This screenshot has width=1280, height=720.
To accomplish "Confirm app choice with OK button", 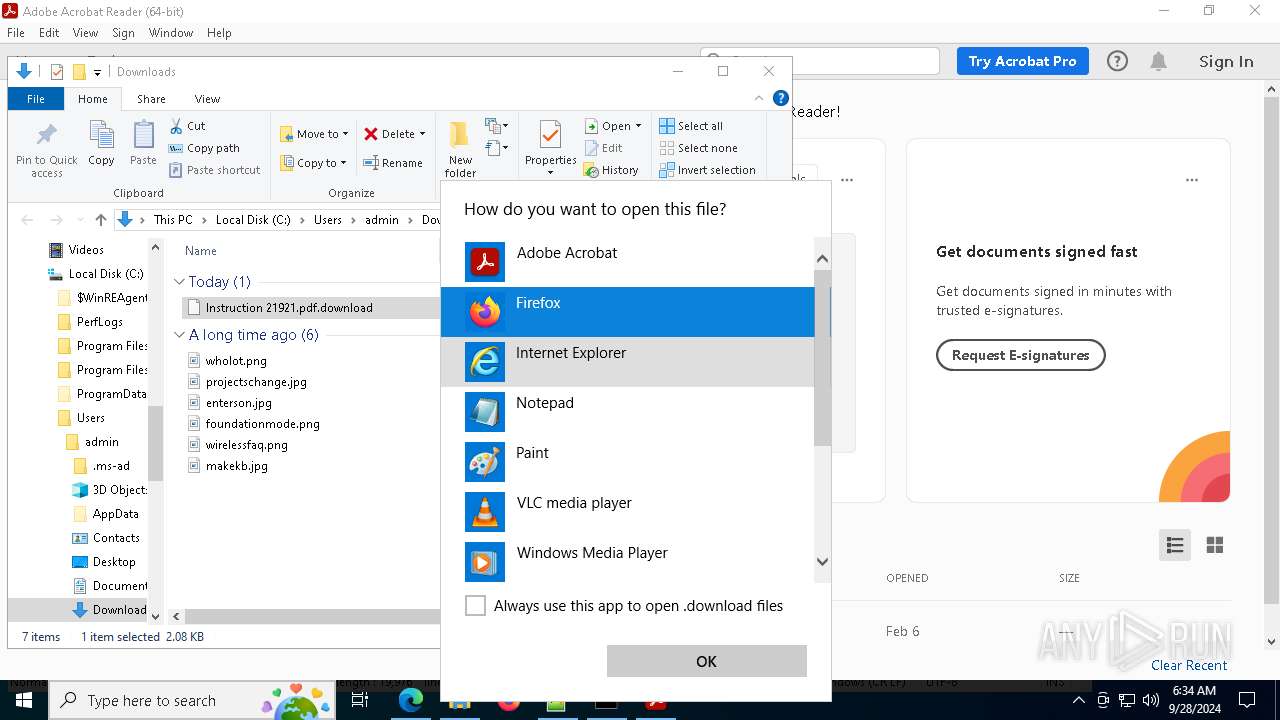I will (x=706, y=661).
